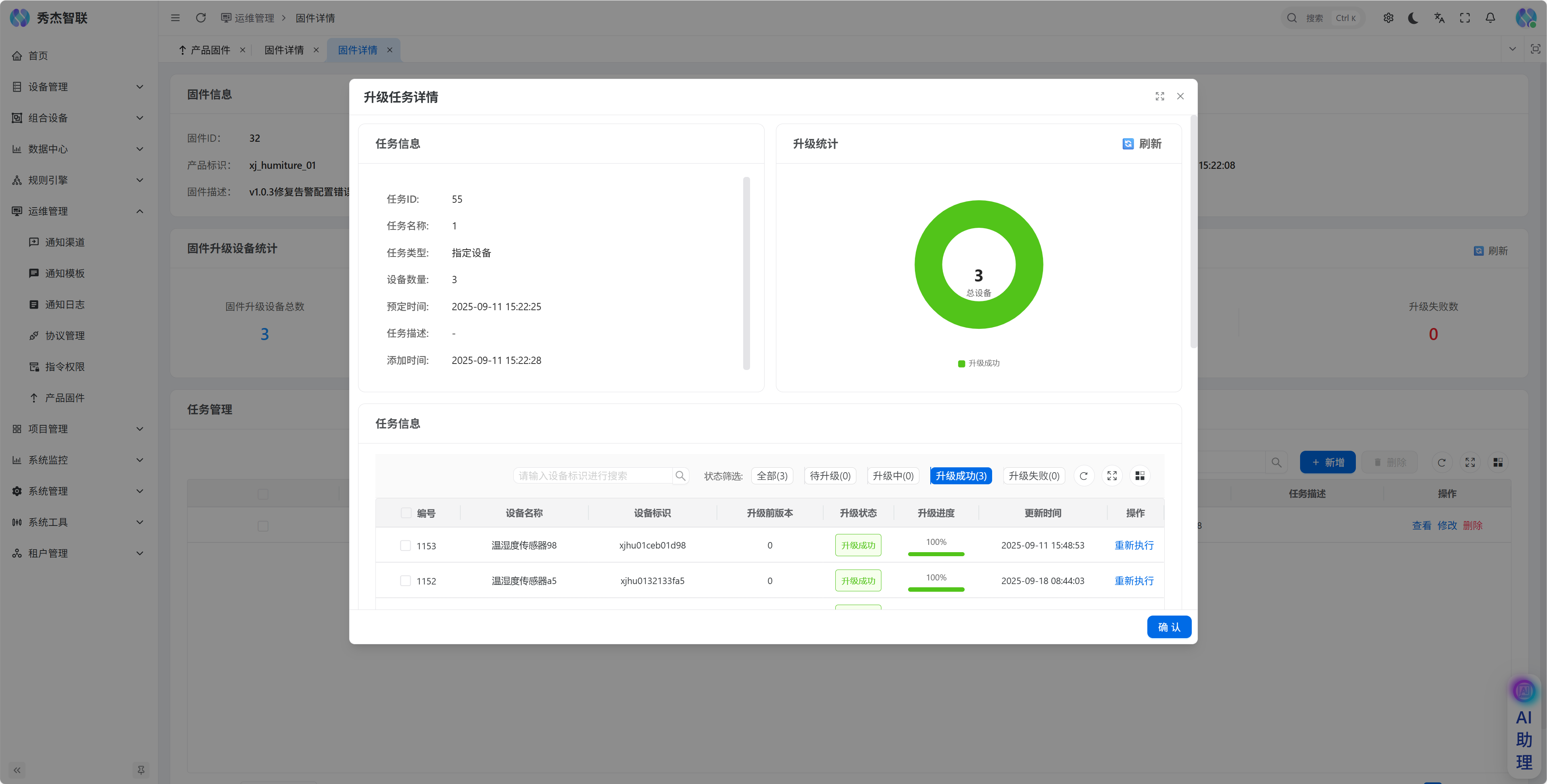Click the 100% progress bar for device 1153
This screenshot has height=784, width=1547.
(936, 553)
